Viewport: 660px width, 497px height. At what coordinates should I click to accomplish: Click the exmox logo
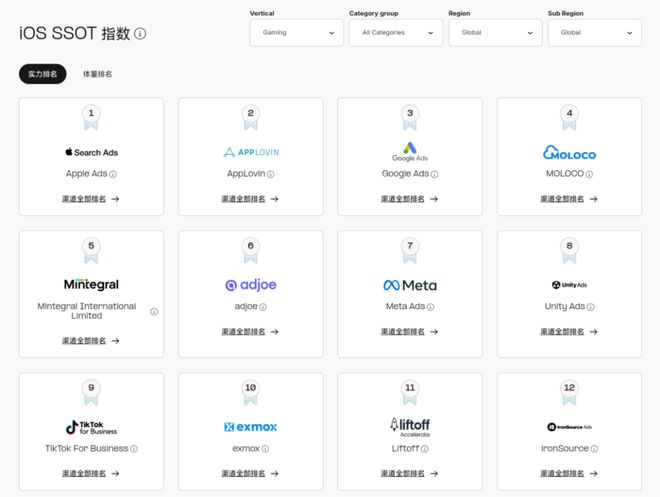pos(251,427)
